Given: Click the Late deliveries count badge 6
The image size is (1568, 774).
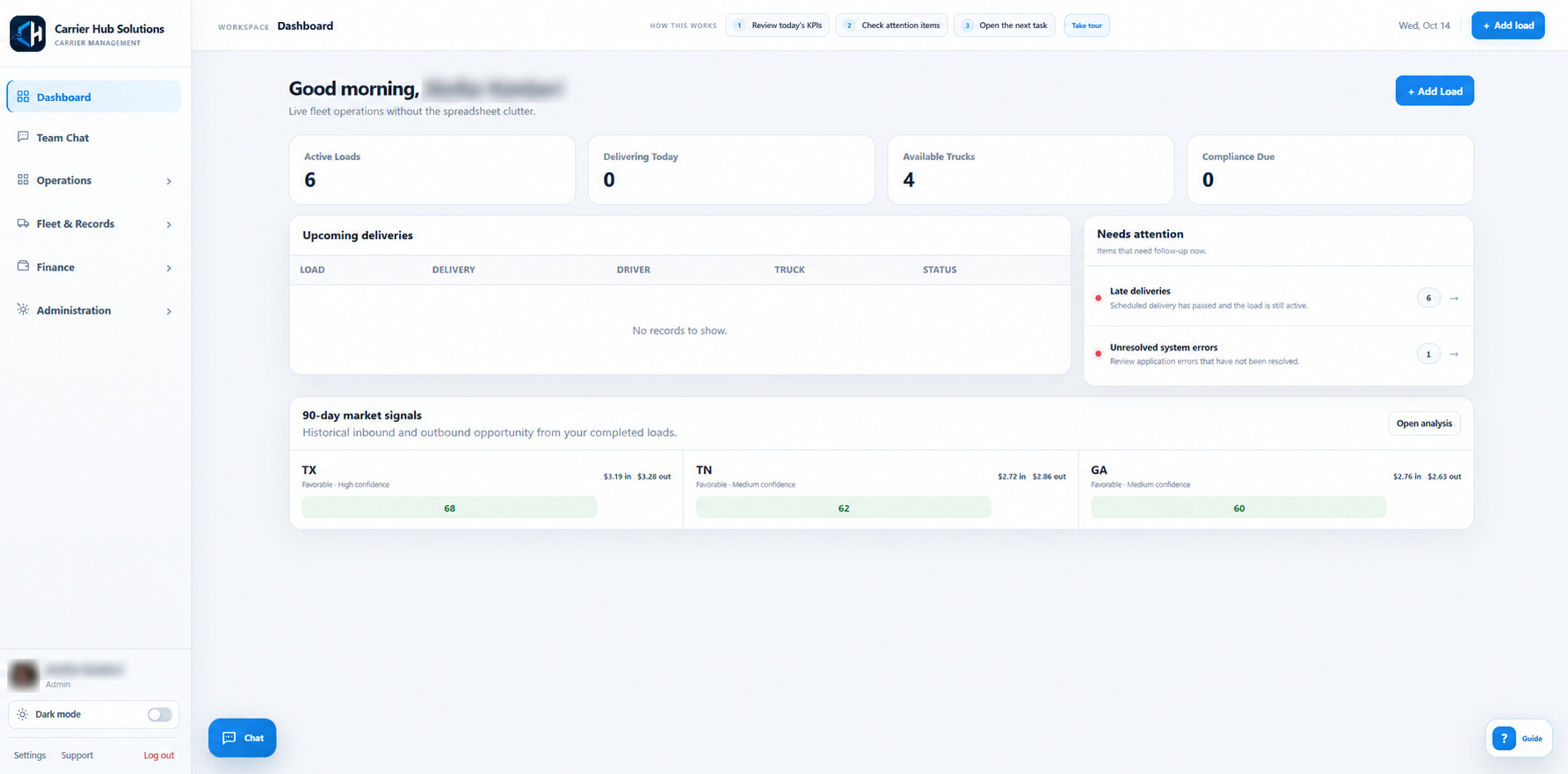Looking at the screenshot, I should click(1428, 299).
